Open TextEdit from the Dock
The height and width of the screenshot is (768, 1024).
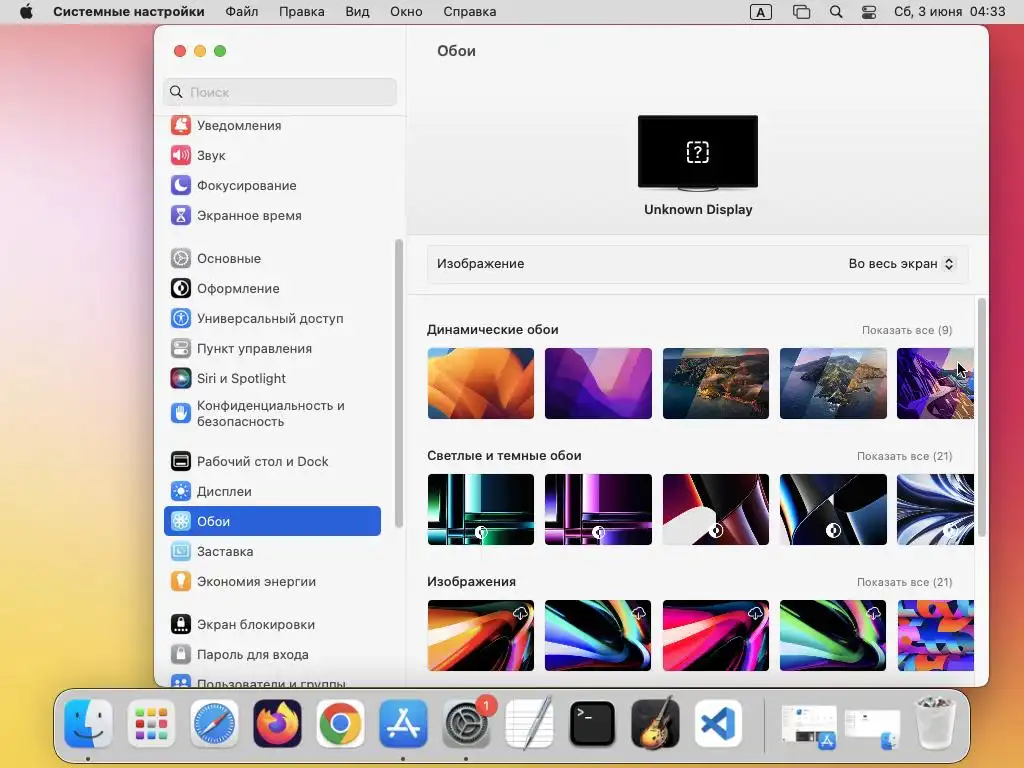530,724
